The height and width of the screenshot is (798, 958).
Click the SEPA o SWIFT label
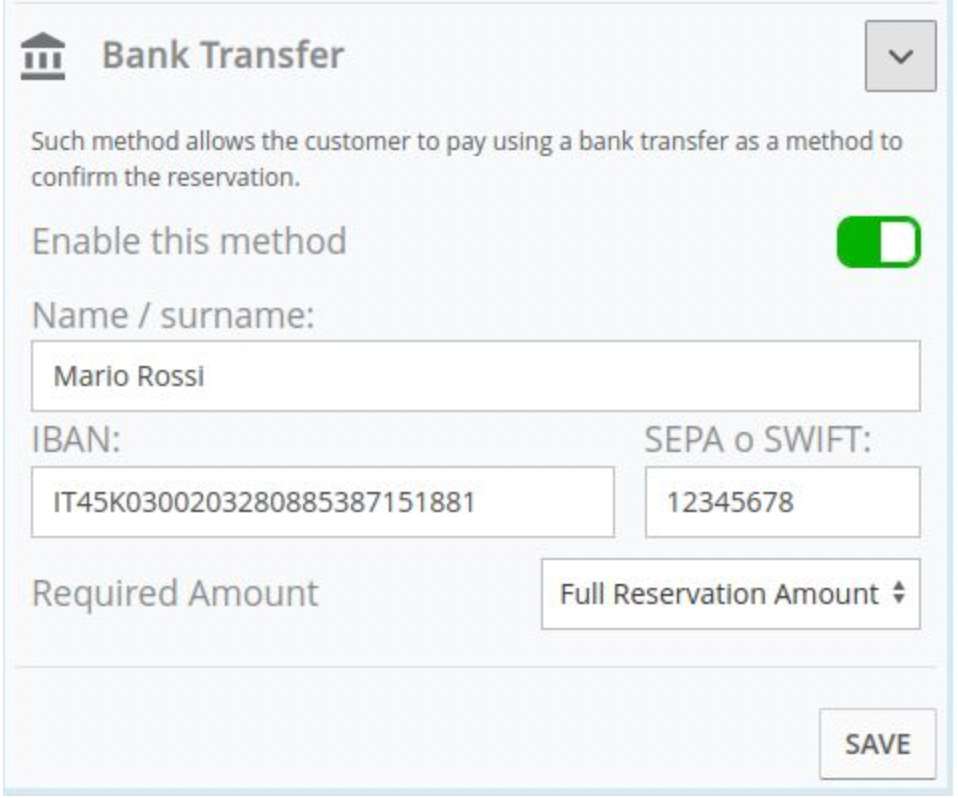pyautogui.click(x=758, y=439)
